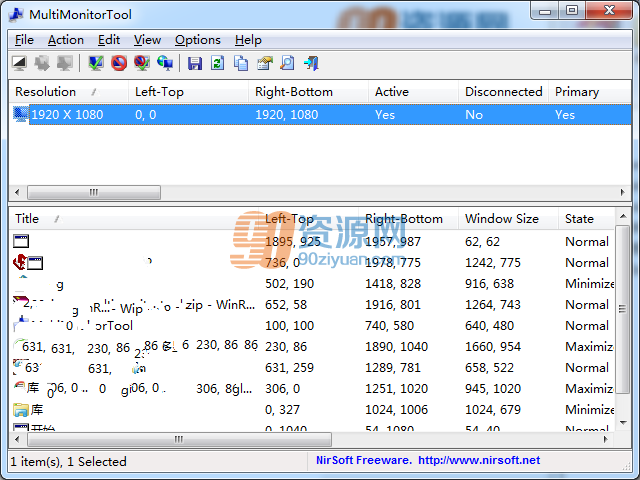Click the 1978, 775 Right-Bottom cell
Viewport: 640px width, 480px height.
[x=393, y=262]
